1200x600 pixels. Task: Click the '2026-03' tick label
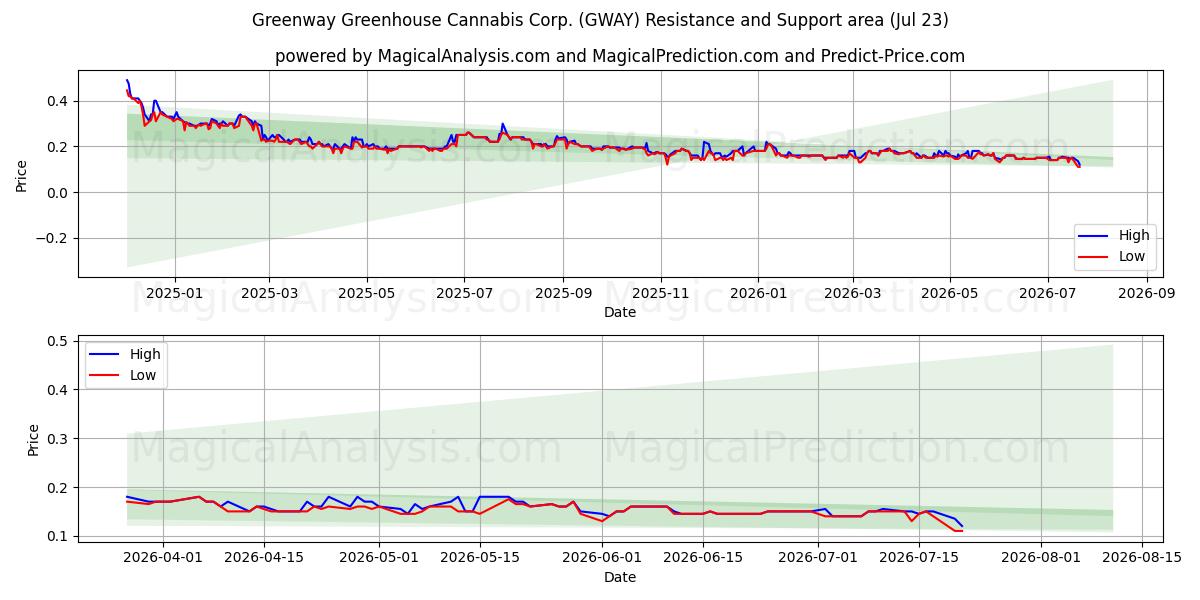(x=852, y=293)
